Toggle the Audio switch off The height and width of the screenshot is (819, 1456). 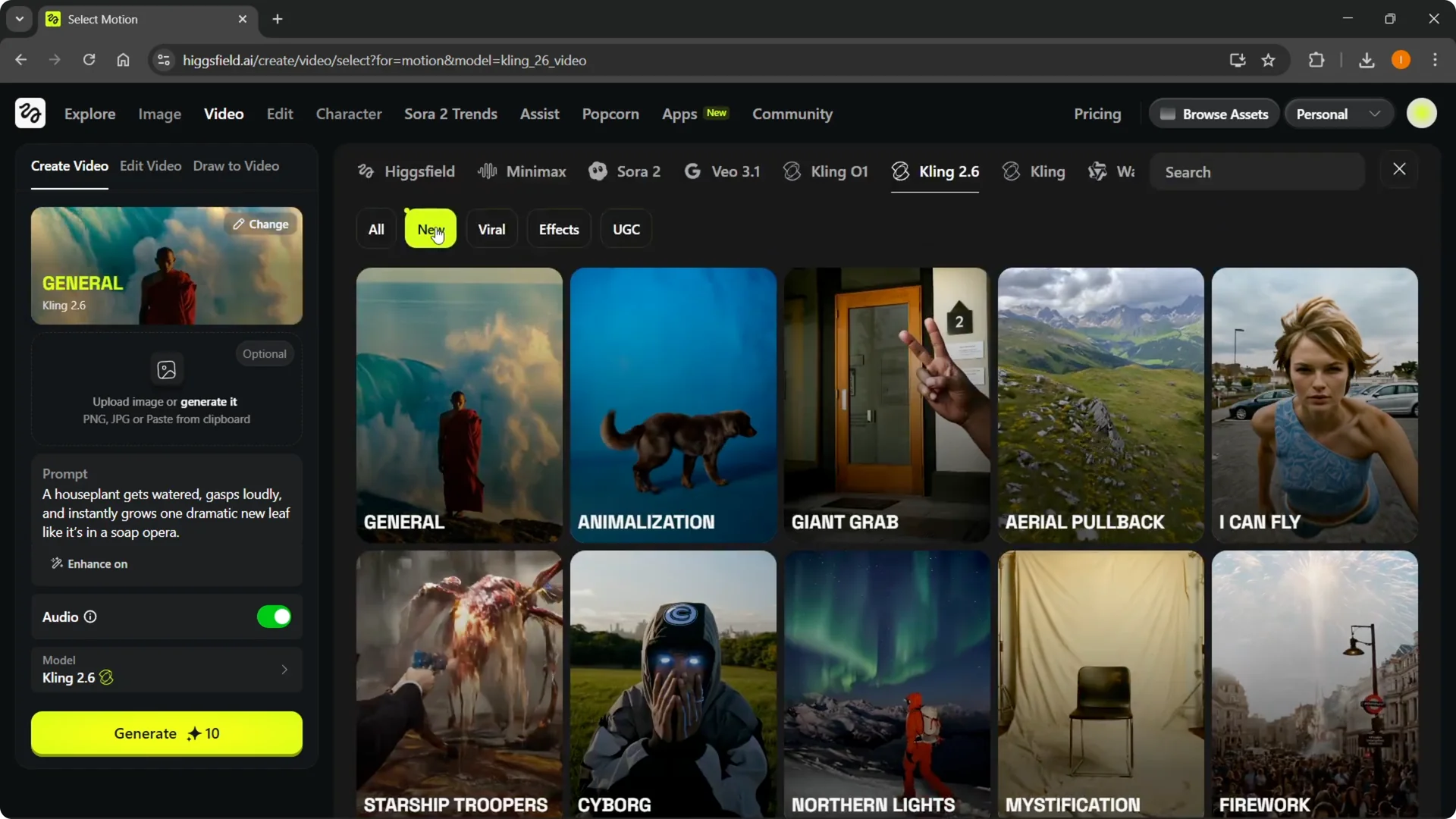(274, 617)
